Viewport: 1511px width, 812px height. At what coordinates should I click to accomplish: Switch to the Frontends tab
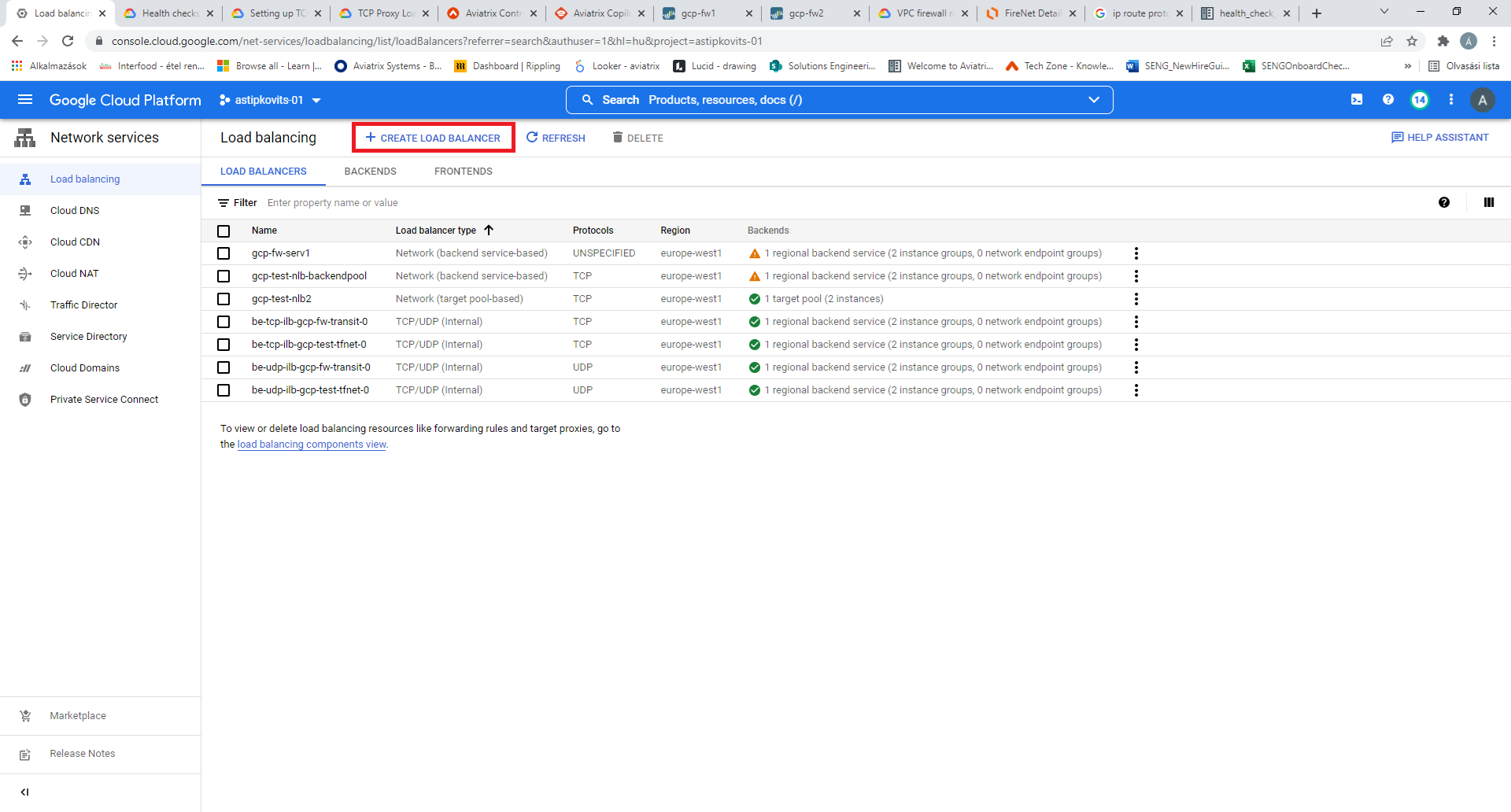pos(463,172)
